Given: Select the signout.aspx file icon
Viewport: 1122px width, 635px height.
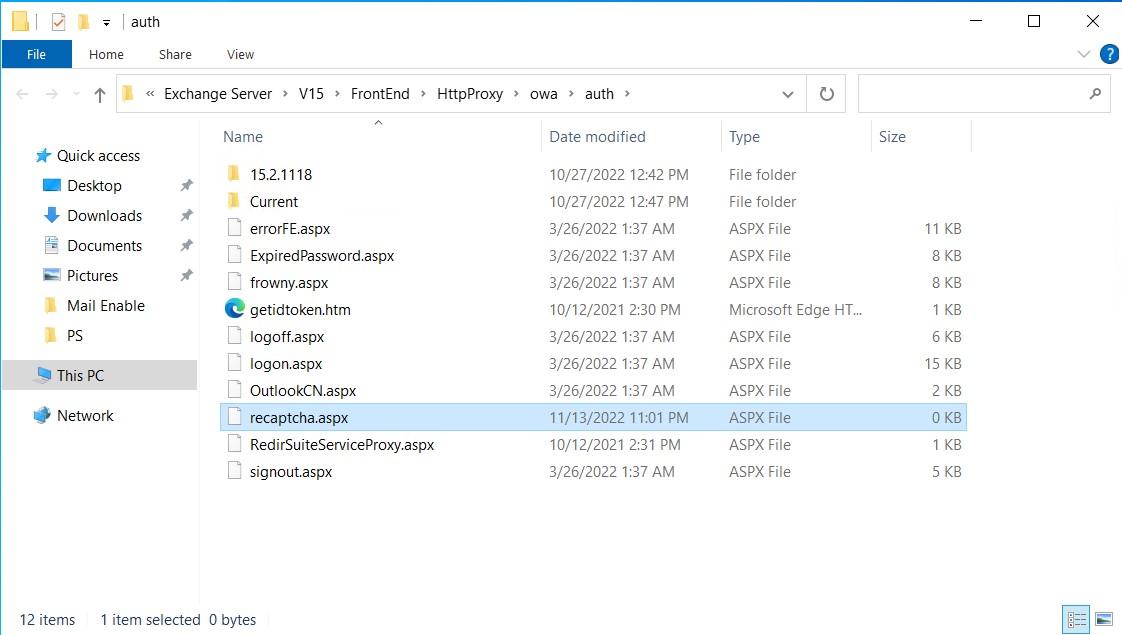Looking at the screenshot, I should (x=234, y=471).
